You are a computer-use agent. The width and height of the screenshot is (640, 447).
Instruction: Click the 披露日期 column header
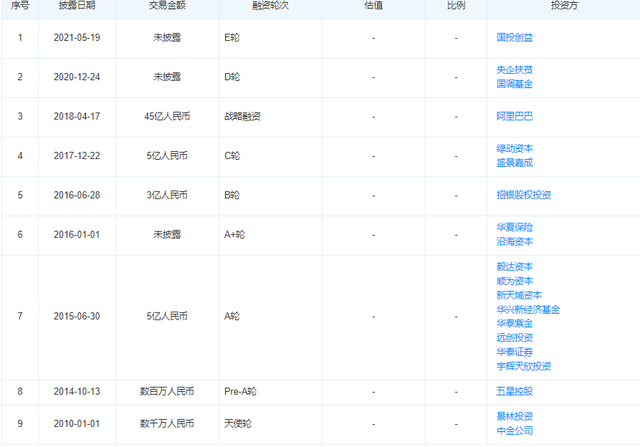[77, 5]
